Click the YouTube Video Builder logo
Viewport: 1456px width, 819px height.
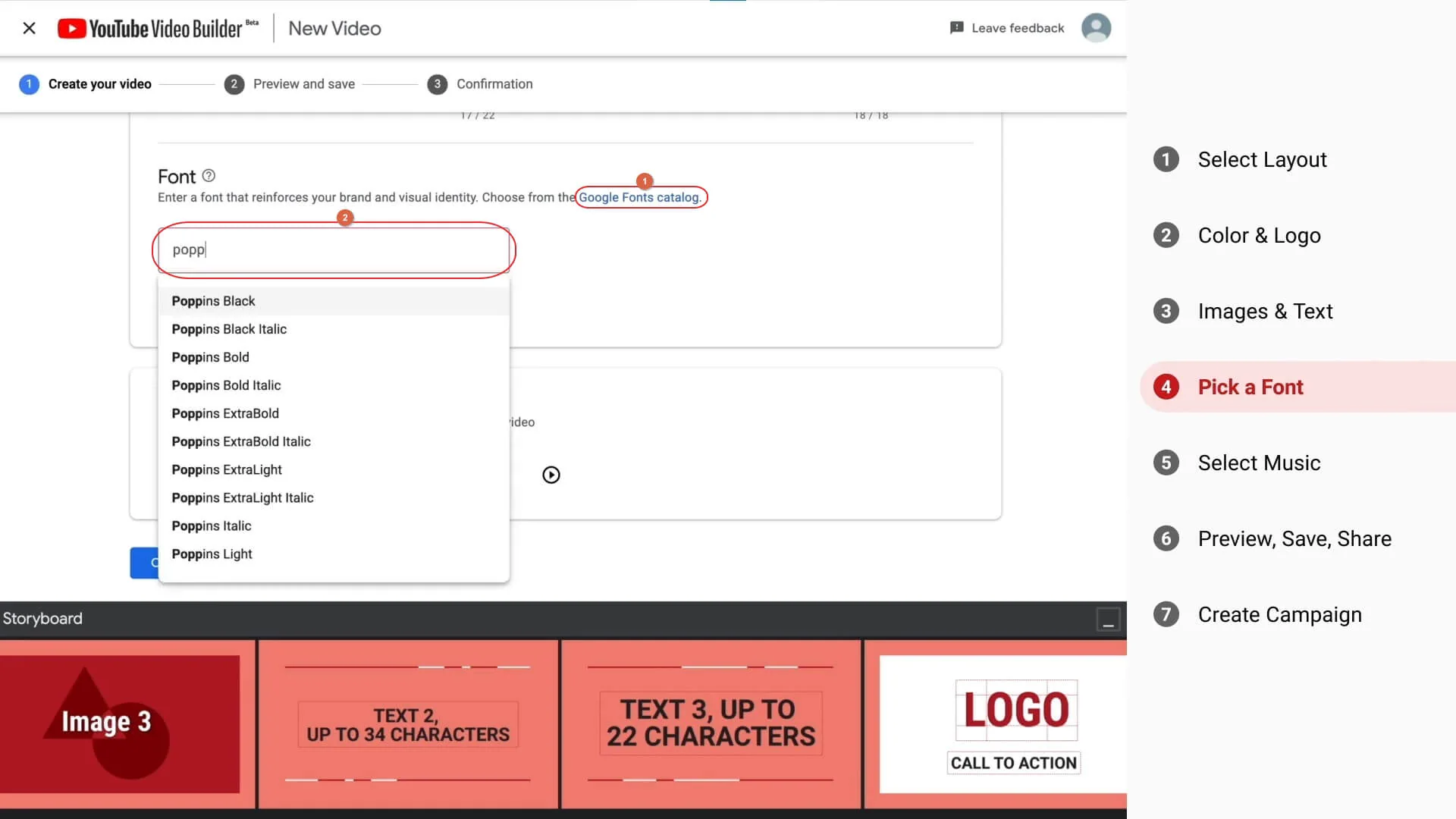(157, 28)
